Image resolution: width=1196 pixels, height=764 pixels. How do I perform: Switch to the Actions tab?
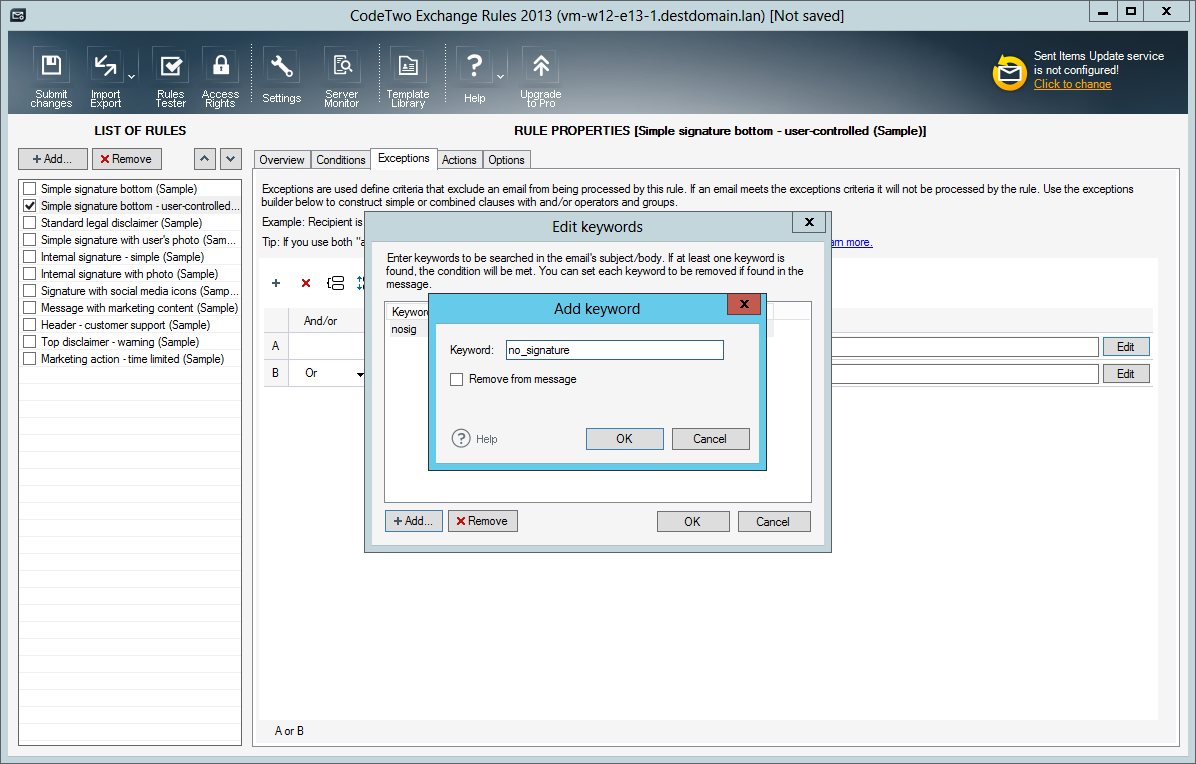[x=459, y=159]
